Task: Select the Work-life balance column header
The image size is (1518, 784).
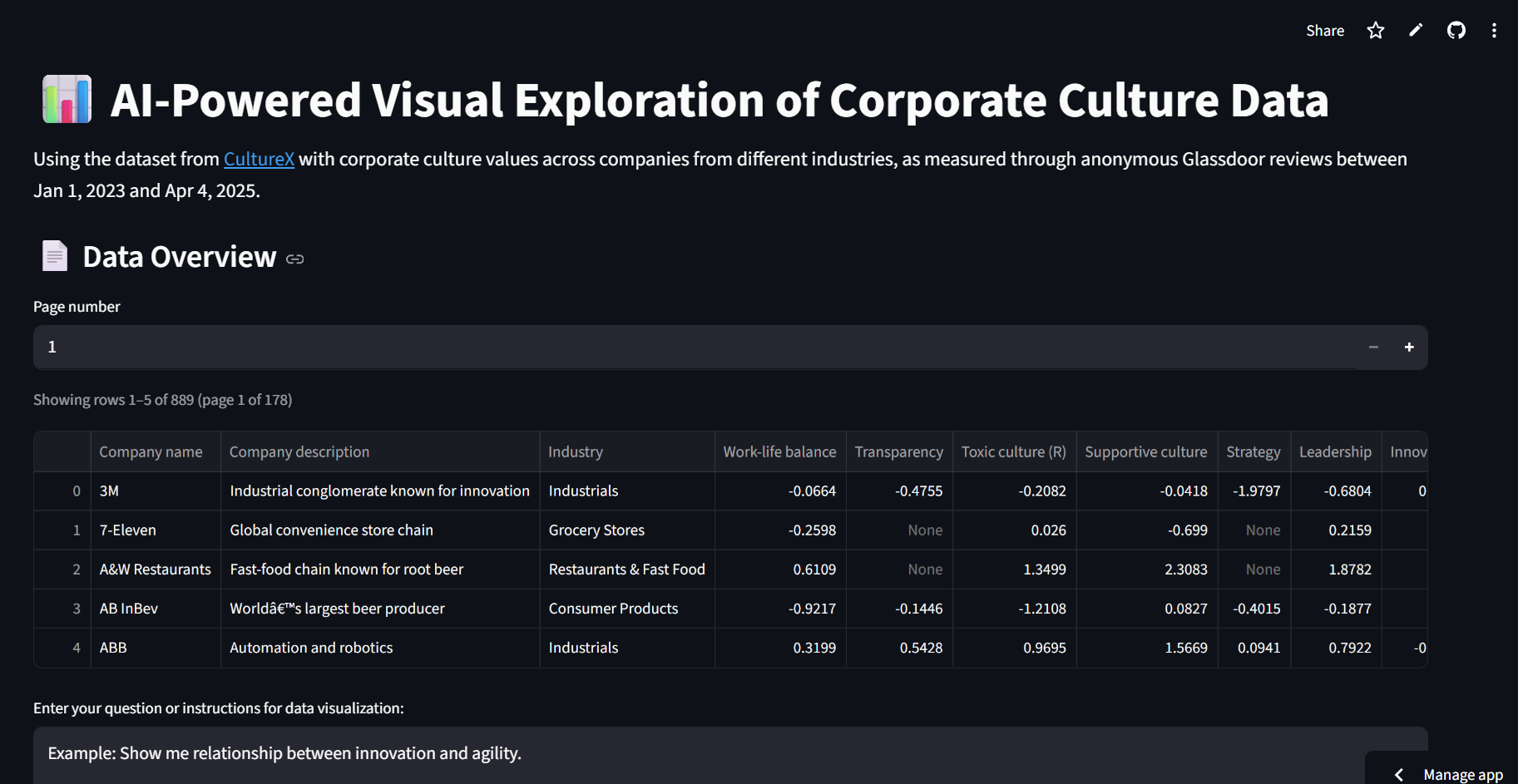Action: pyautogui.click(x=779, y=451)
